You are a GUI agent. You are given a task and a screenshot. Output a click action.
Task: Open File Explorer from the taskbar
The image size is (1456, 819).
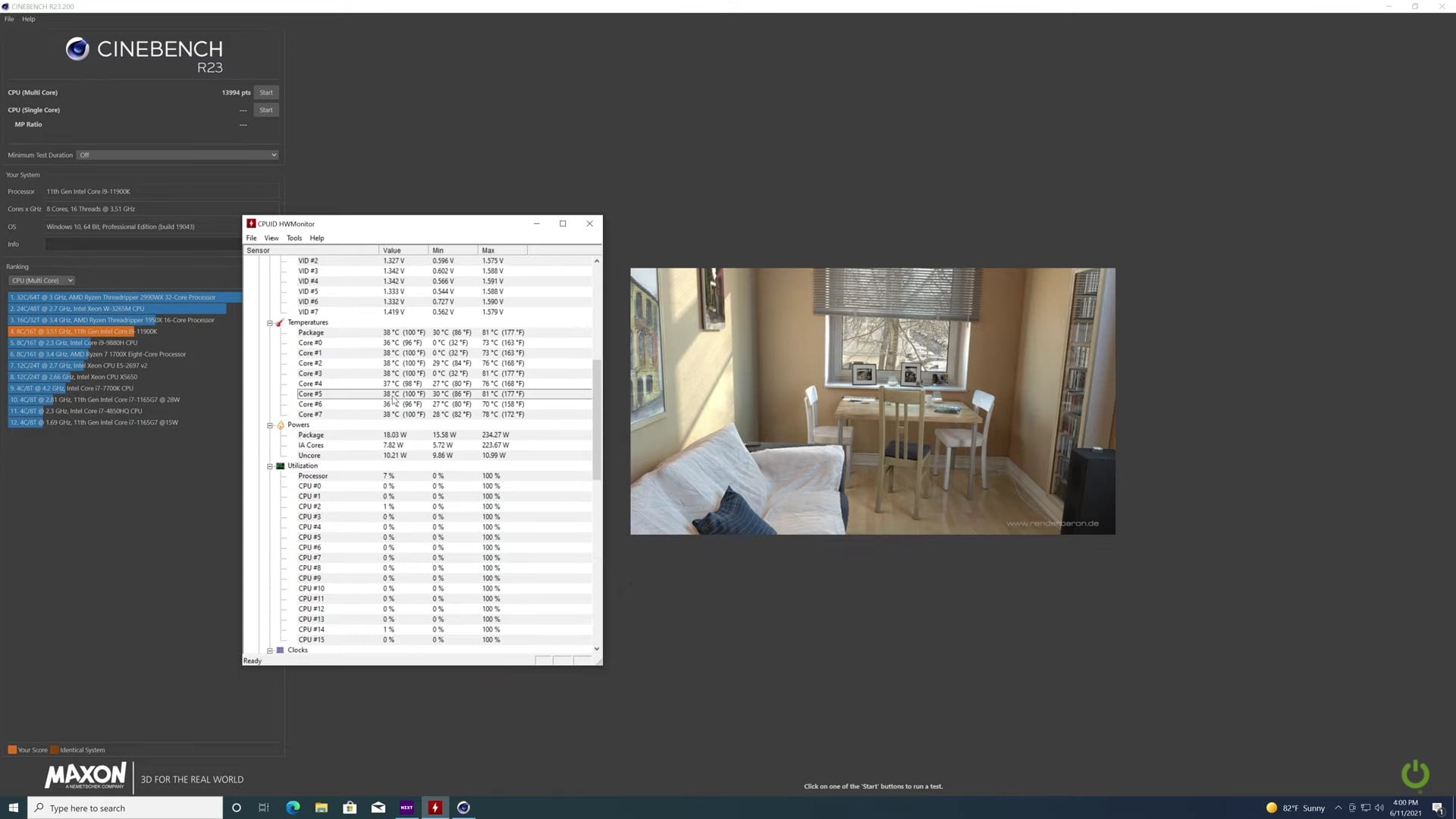tap(322, 808)
